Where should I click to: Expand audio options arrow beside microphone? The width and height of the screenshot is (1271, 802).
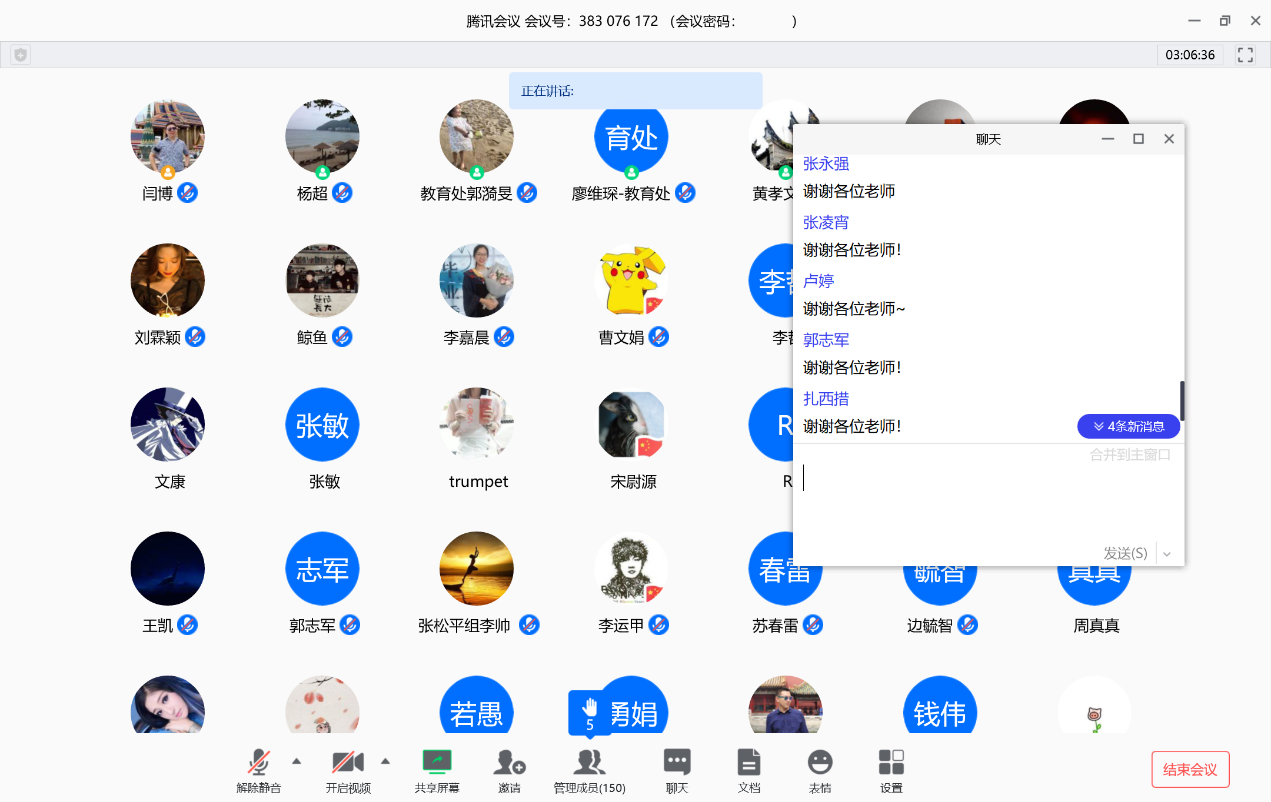(296, 759)
